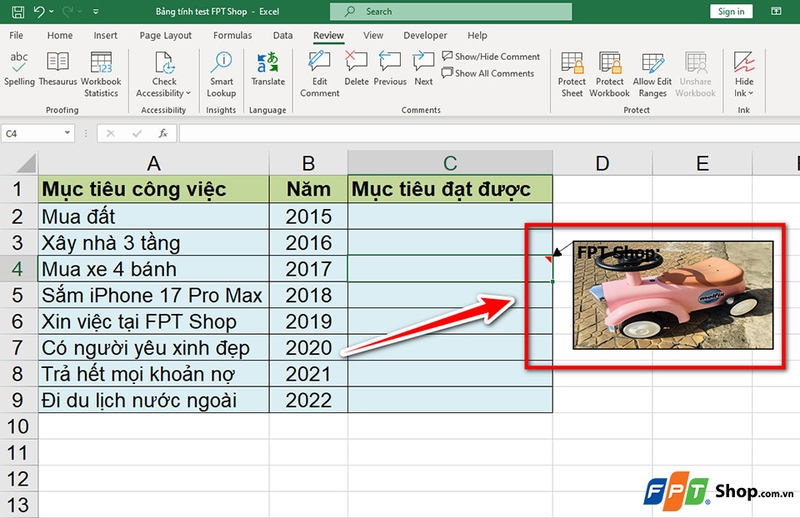Switch to the Home tab

pos(60,35)
